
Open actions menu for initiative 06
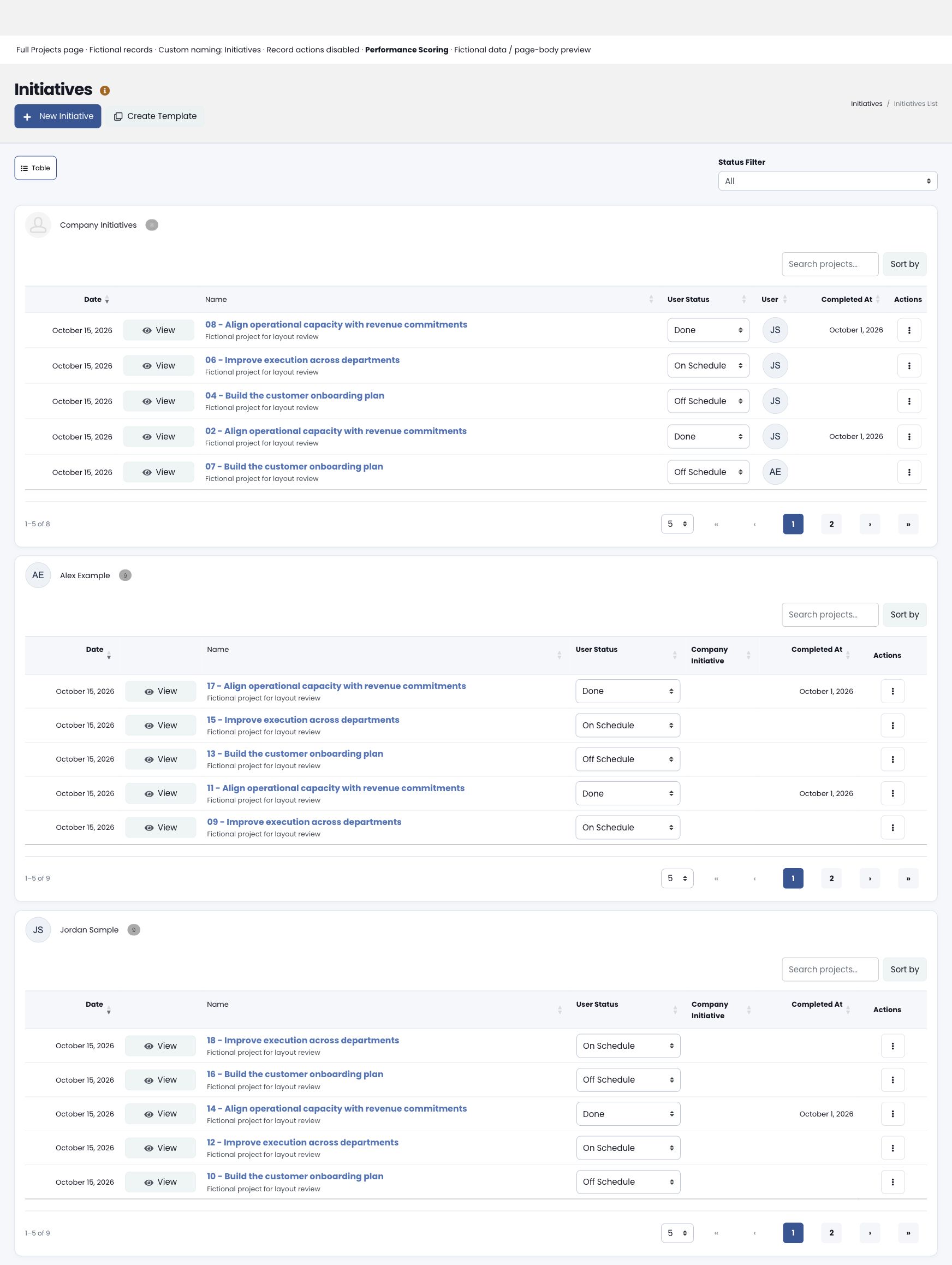pyautogui.click(x=909, y=365)
